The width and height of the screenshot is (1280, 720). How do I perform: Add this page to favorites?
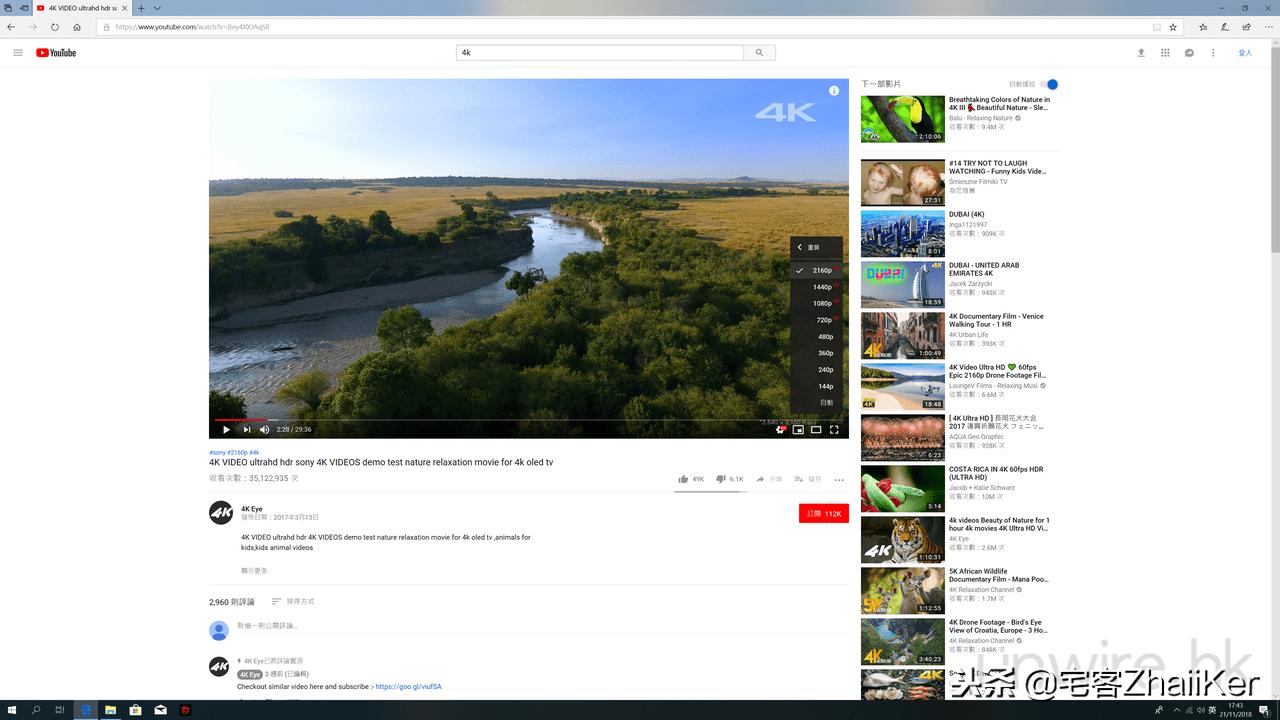pyautogui.click(x=1173, y=27)
